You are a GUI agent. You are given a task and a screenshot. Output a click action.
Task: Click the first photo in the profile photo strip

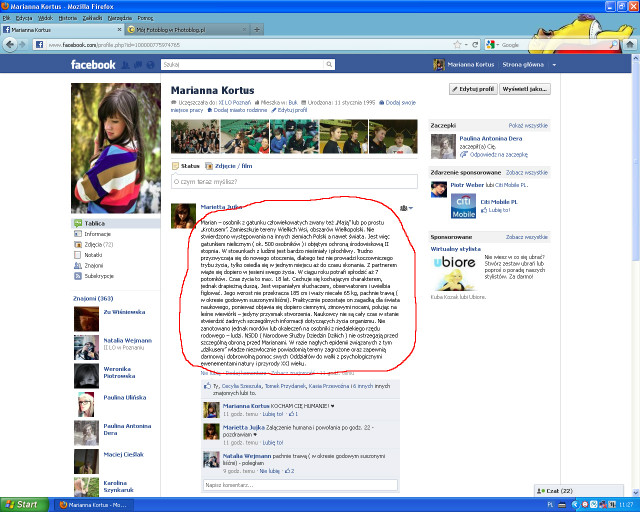[x=195, y=136]
